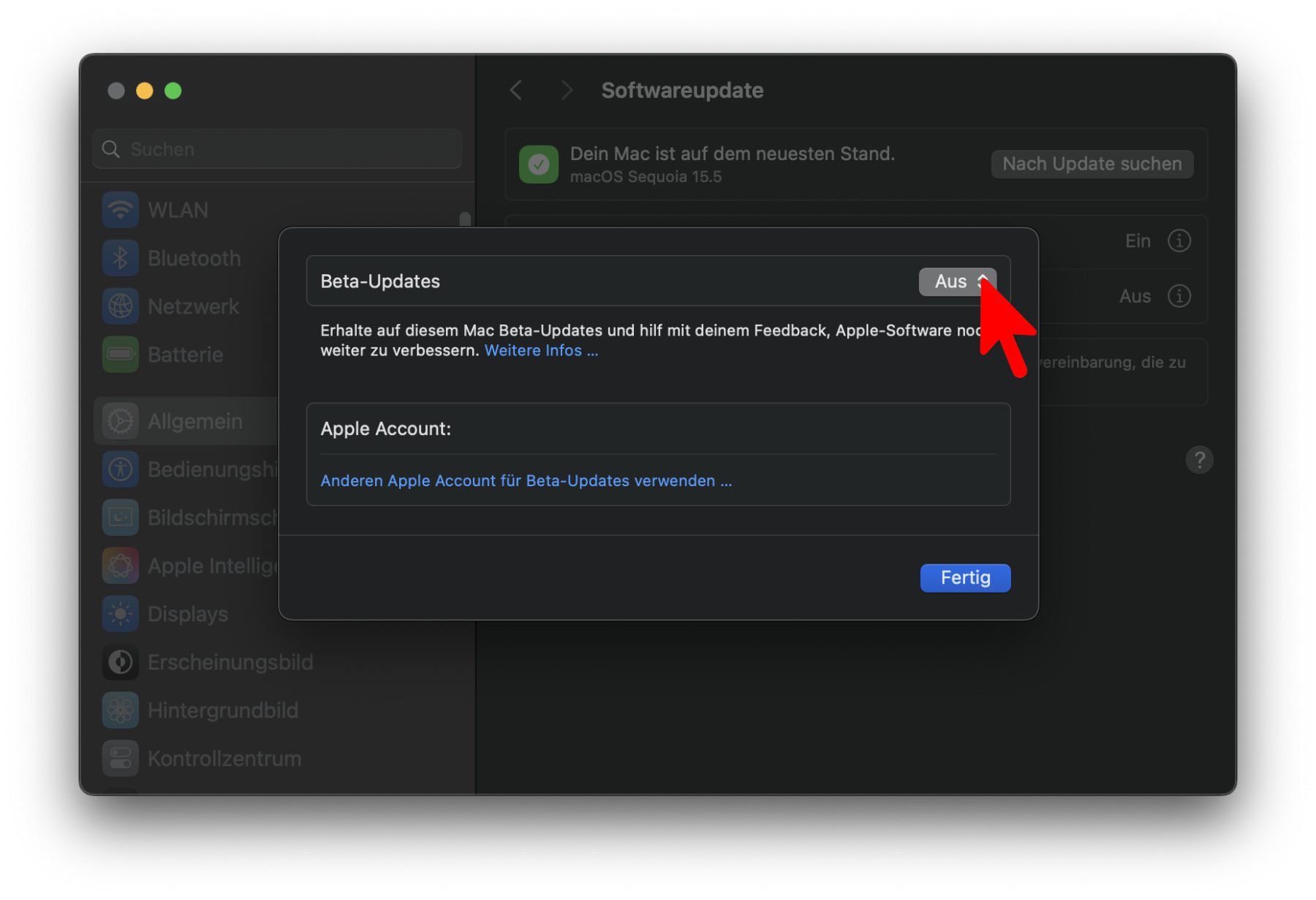Viewport: 1316px width, 900px height.
Task: Click Anderen Apple Account für Beta-Updates verwenden
Action: tap(526, 480)
